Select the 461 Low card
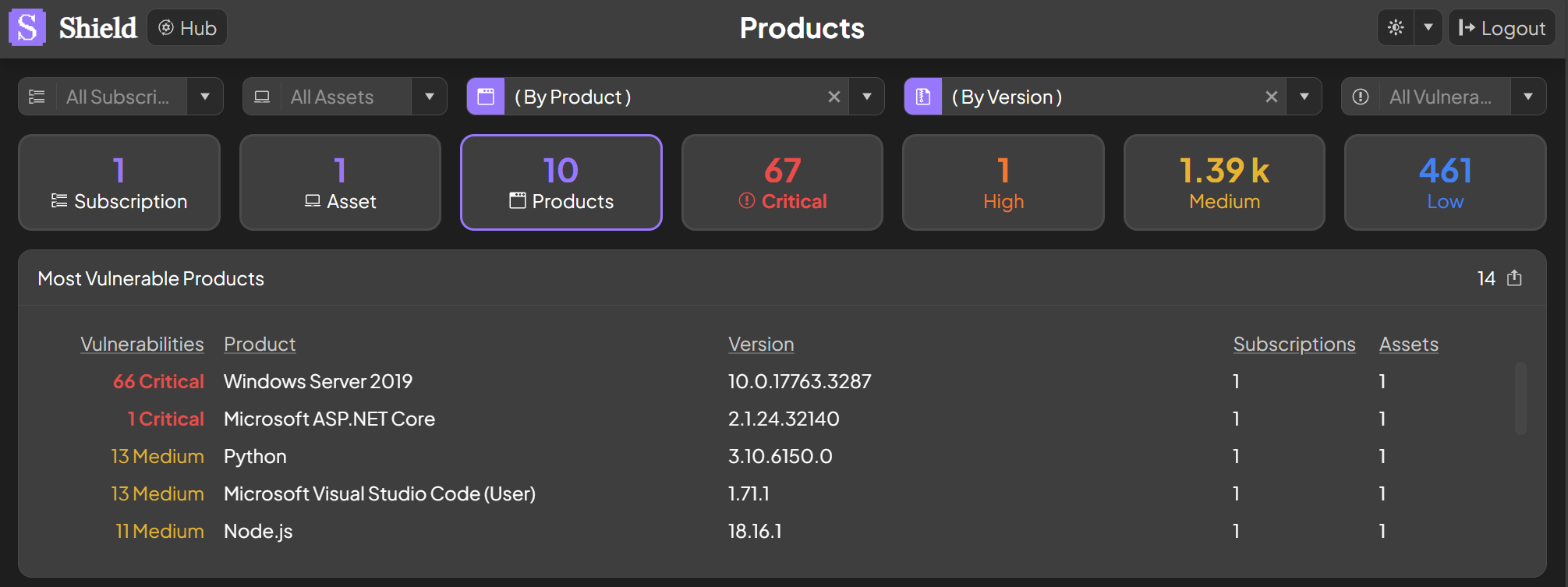 click(x=1446, y=182)
